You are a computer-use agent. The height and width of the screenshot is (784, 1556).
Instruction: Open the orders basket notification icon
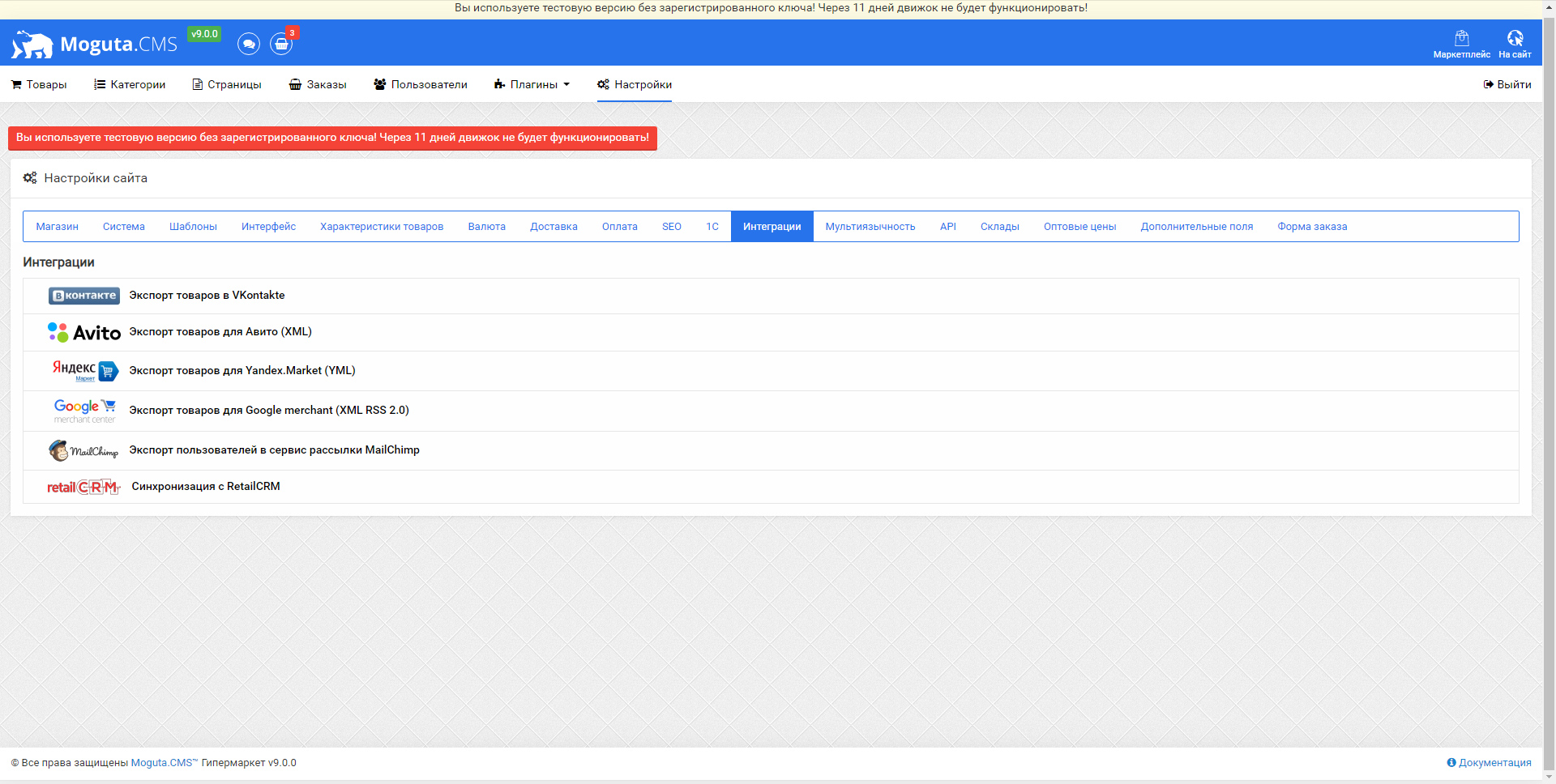pyautogui.click(x=281, y=44)
